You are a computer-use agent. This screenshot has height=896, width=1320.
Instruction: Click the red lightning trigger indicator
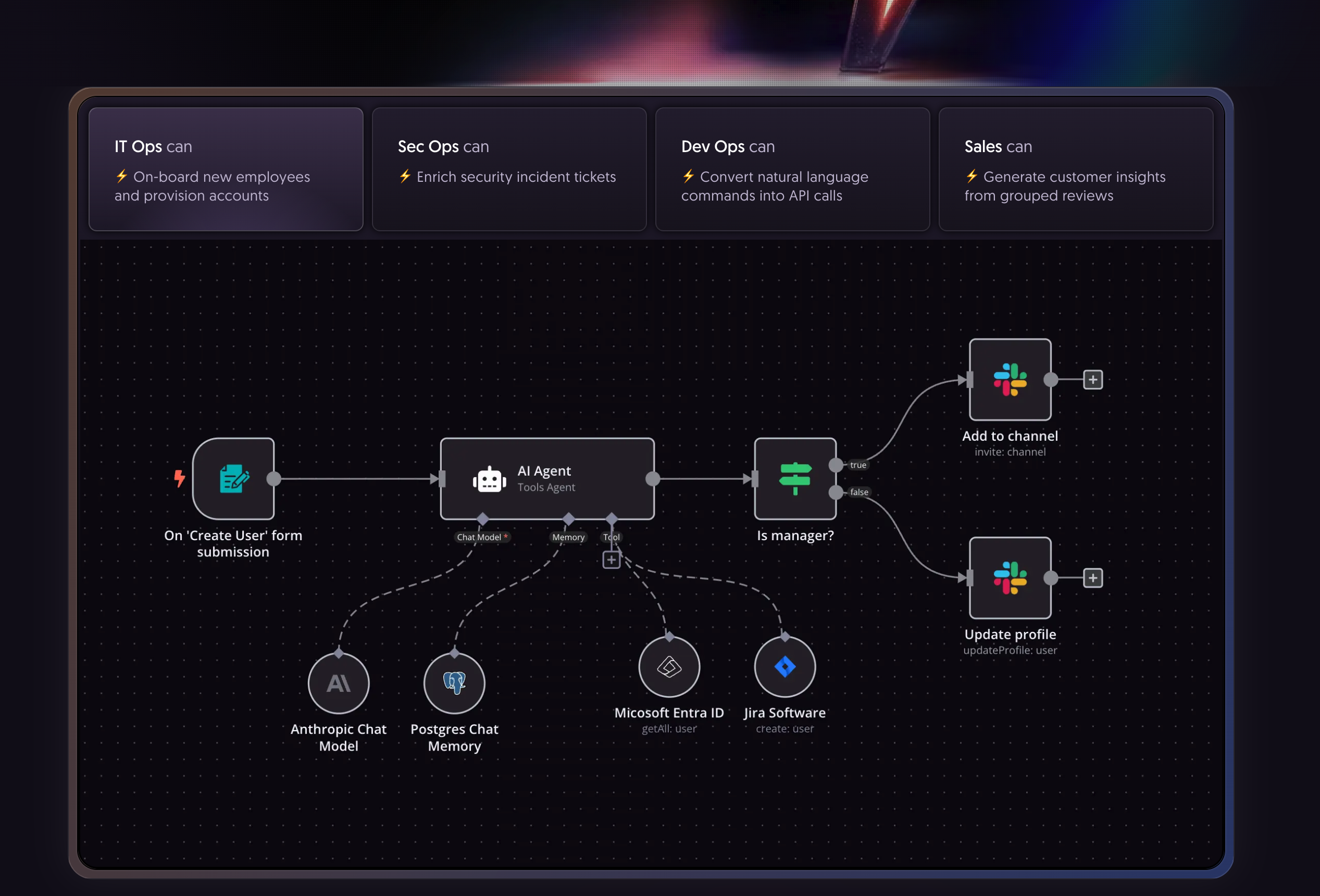pyautogui.click(x=180, y=478)
